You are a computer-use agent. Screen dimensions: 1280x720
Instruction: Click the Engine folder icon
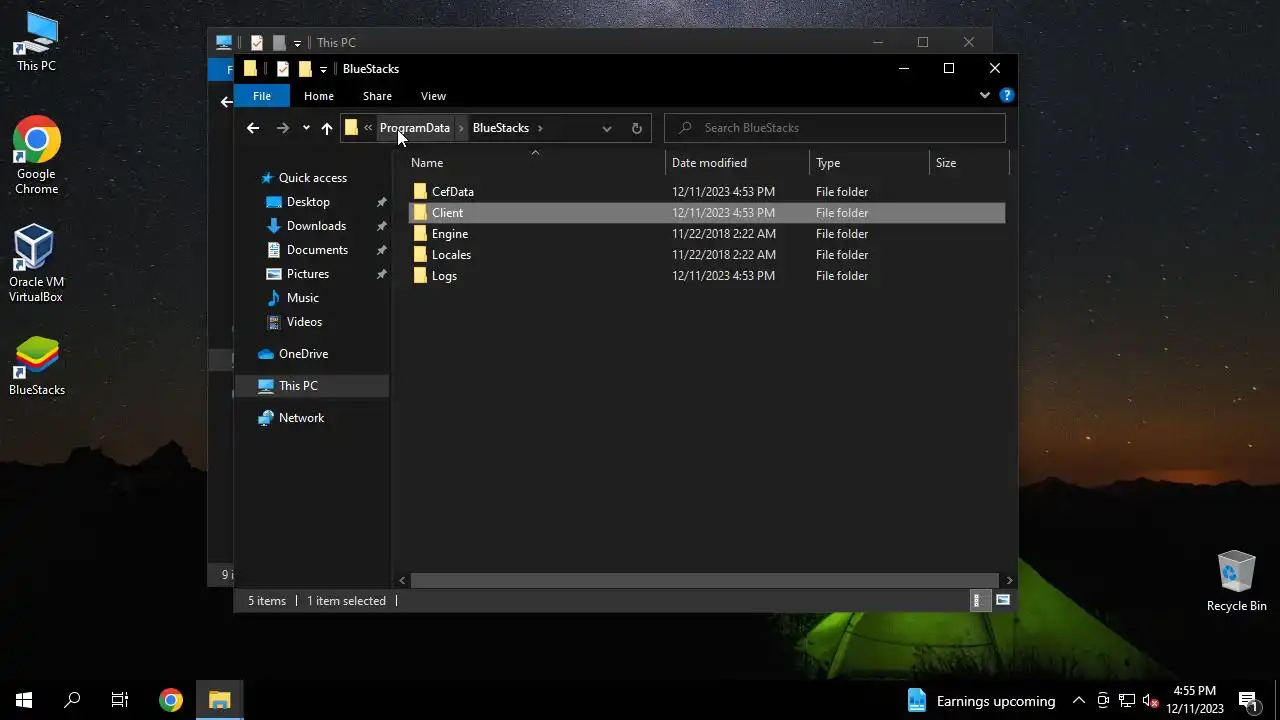(421, 233)
